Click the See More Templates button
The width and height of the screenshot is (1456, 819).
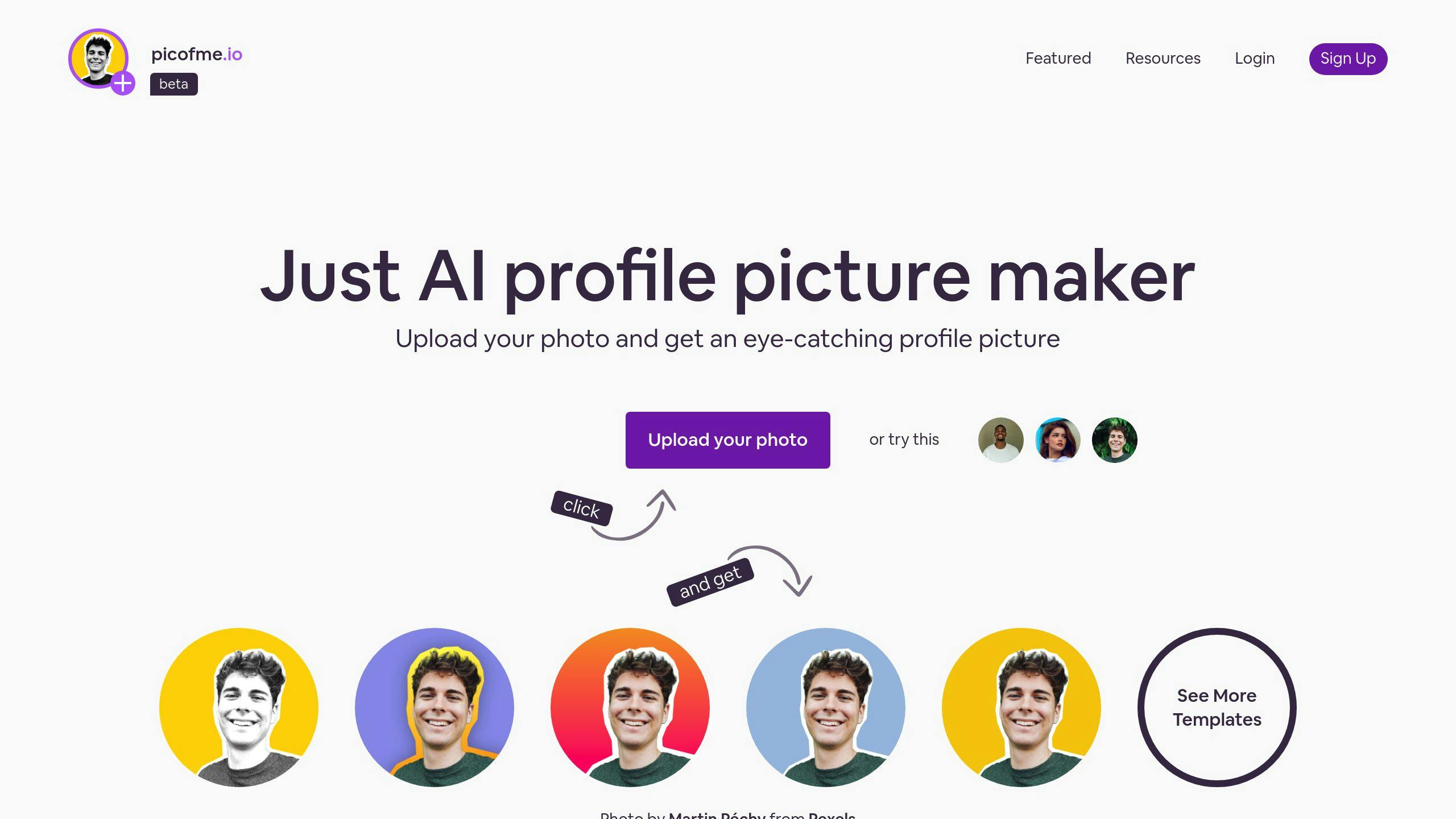[x=1216, y=707]
